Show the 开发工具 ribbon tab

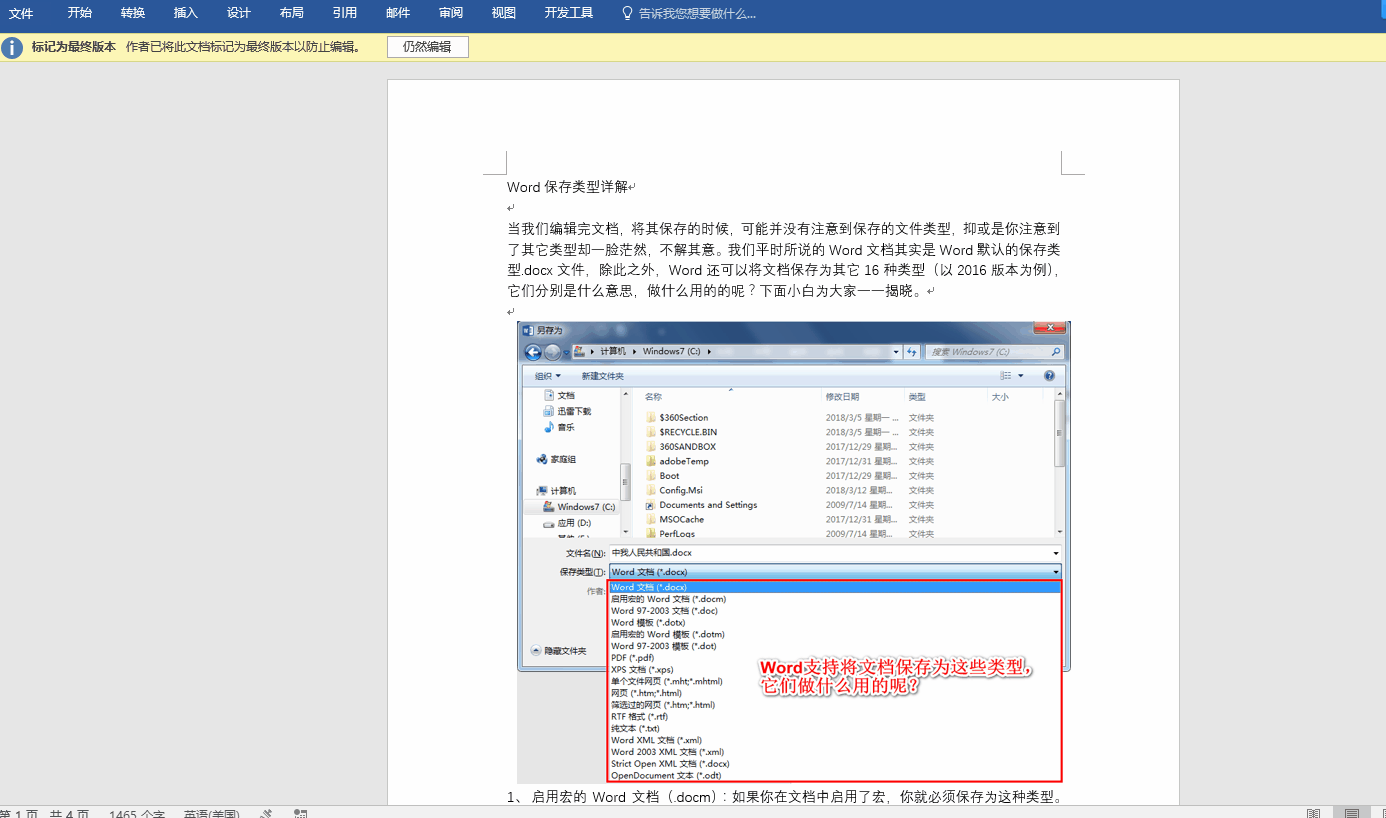pyautogui.click(x=569, y=13)
